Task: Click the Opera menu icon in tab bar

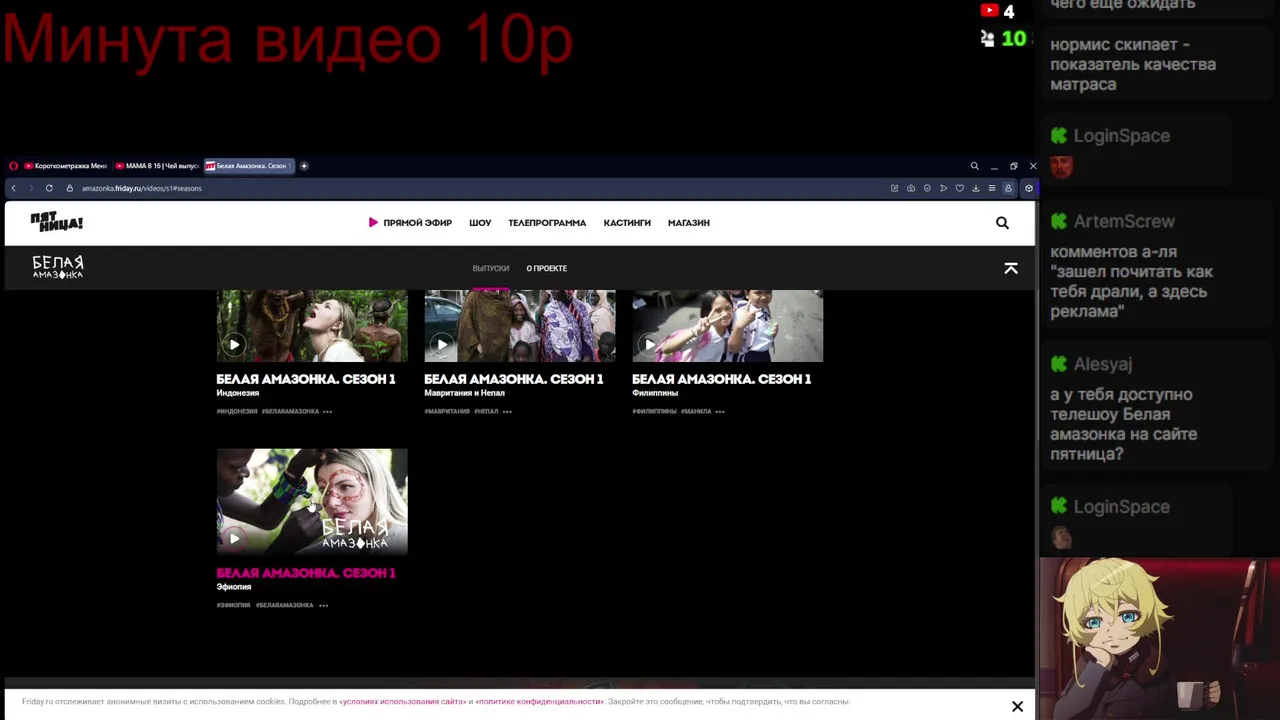Action: click(x=13, y=166)
